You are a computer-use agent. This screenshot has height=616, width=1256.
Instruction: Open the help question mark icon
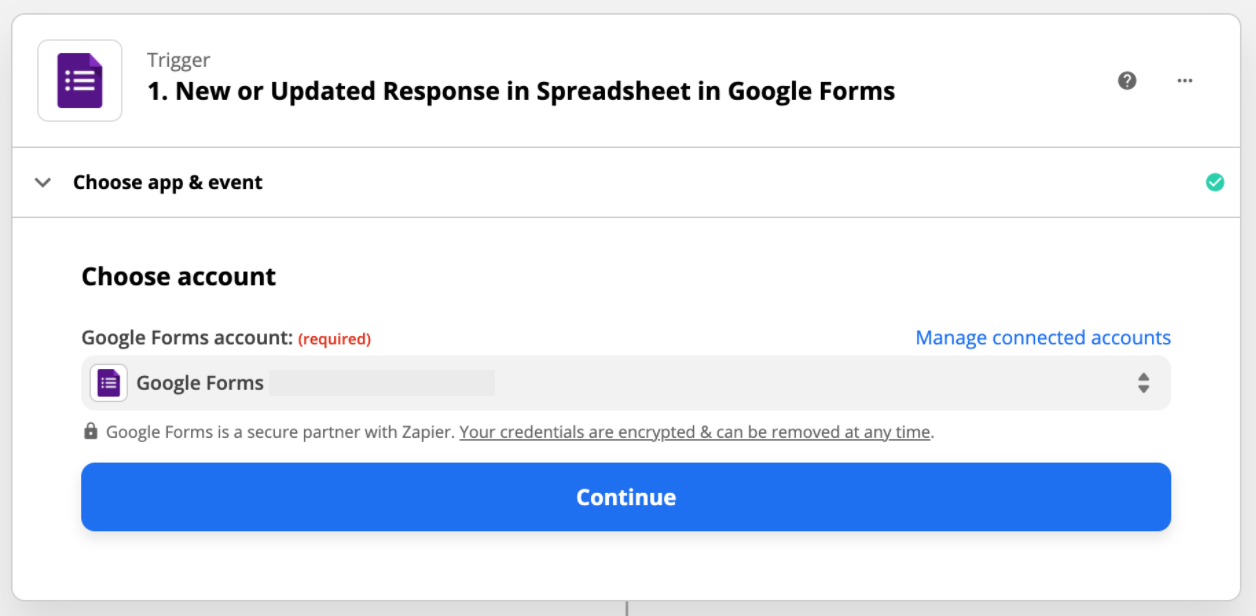point(1127,81)
